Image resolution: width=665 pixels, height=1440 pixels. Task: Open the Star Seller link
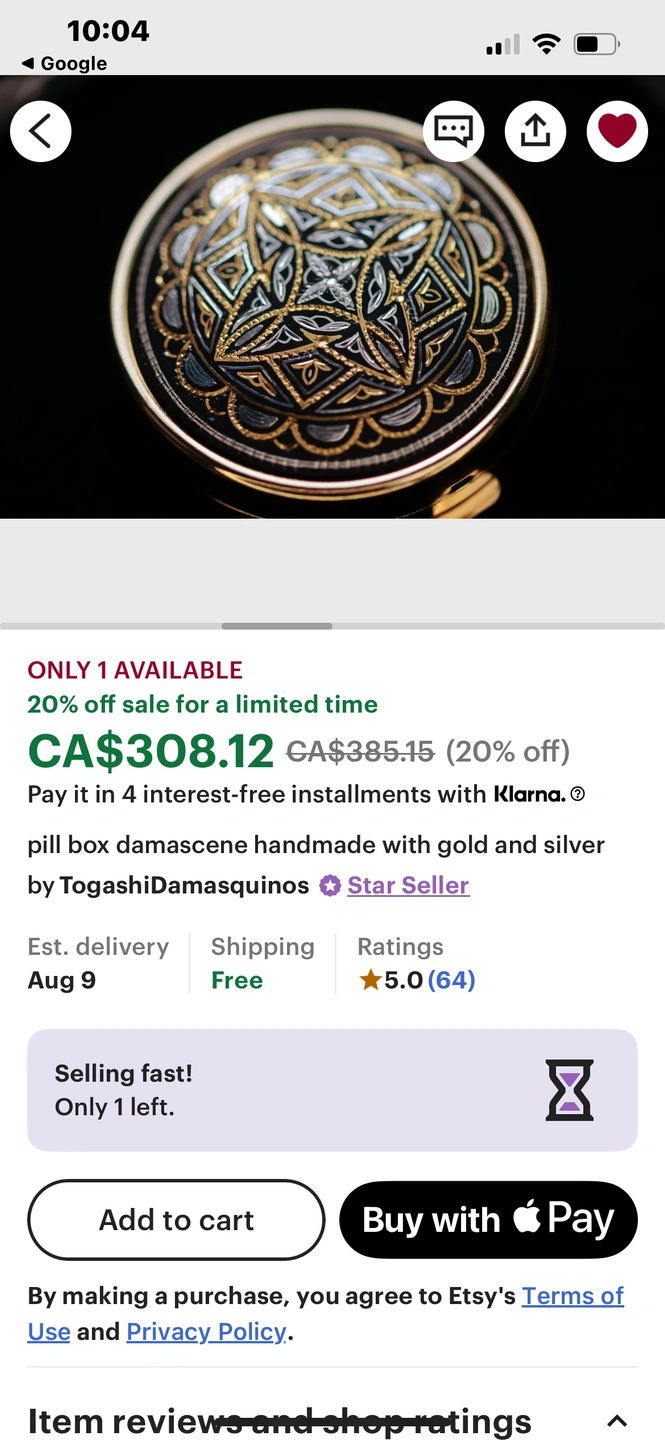coord(408,886)
